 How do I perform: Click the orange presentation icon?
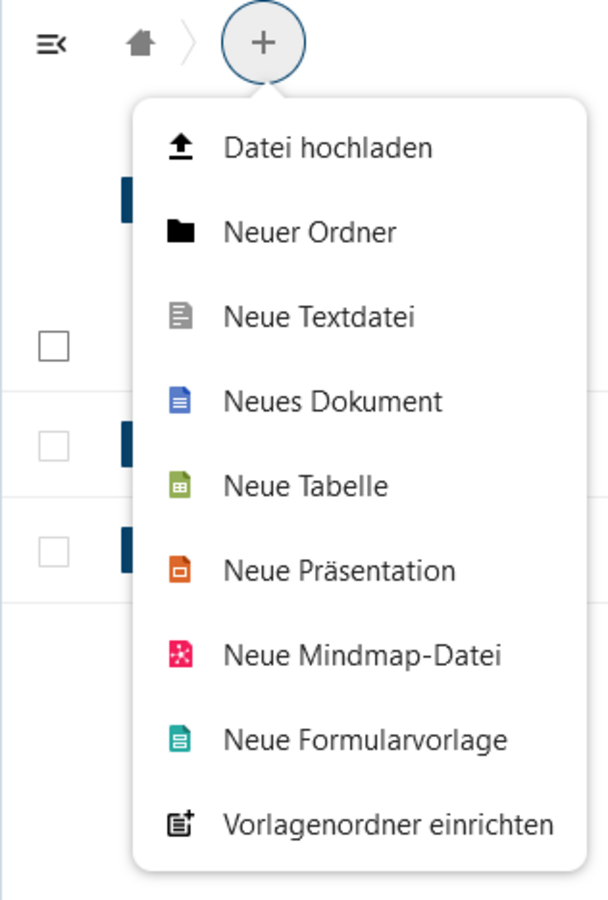coord(180,569)
